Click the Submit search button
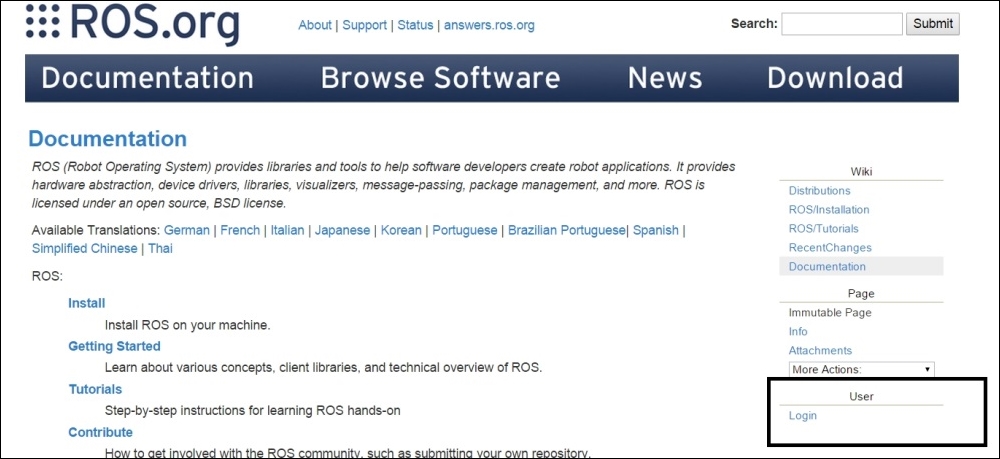The width and height of the screenshot is (1000, 459). (x=932, y=24)
